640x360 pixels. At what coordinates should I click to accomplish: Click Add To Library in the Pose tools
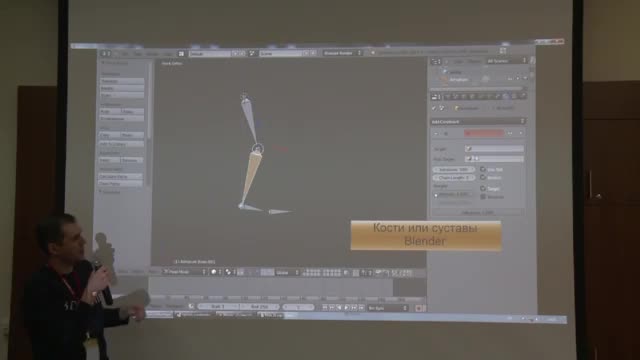coord(122,144)
